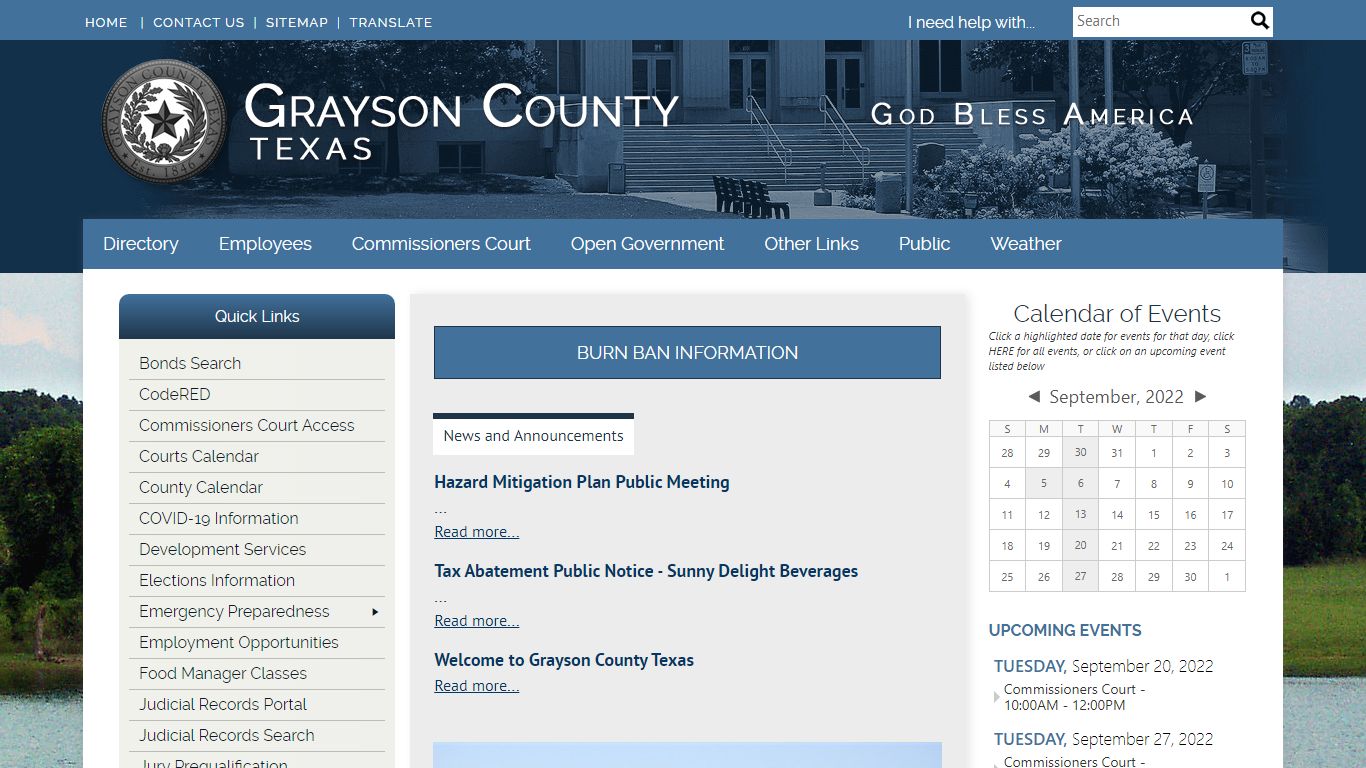Click the search magnifier icon
This screenshot has height=768, width=1366.
[x=1260, y=21]
